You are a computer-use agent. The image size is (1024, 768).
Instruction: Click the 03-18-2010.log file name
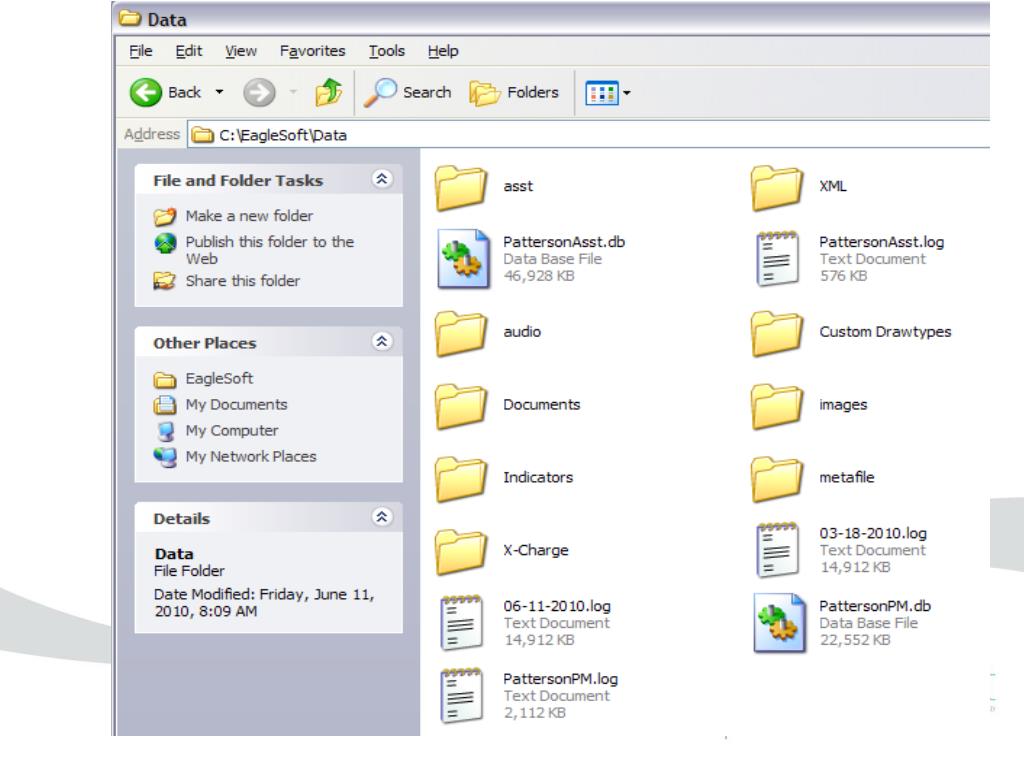[x=872, y=533]
